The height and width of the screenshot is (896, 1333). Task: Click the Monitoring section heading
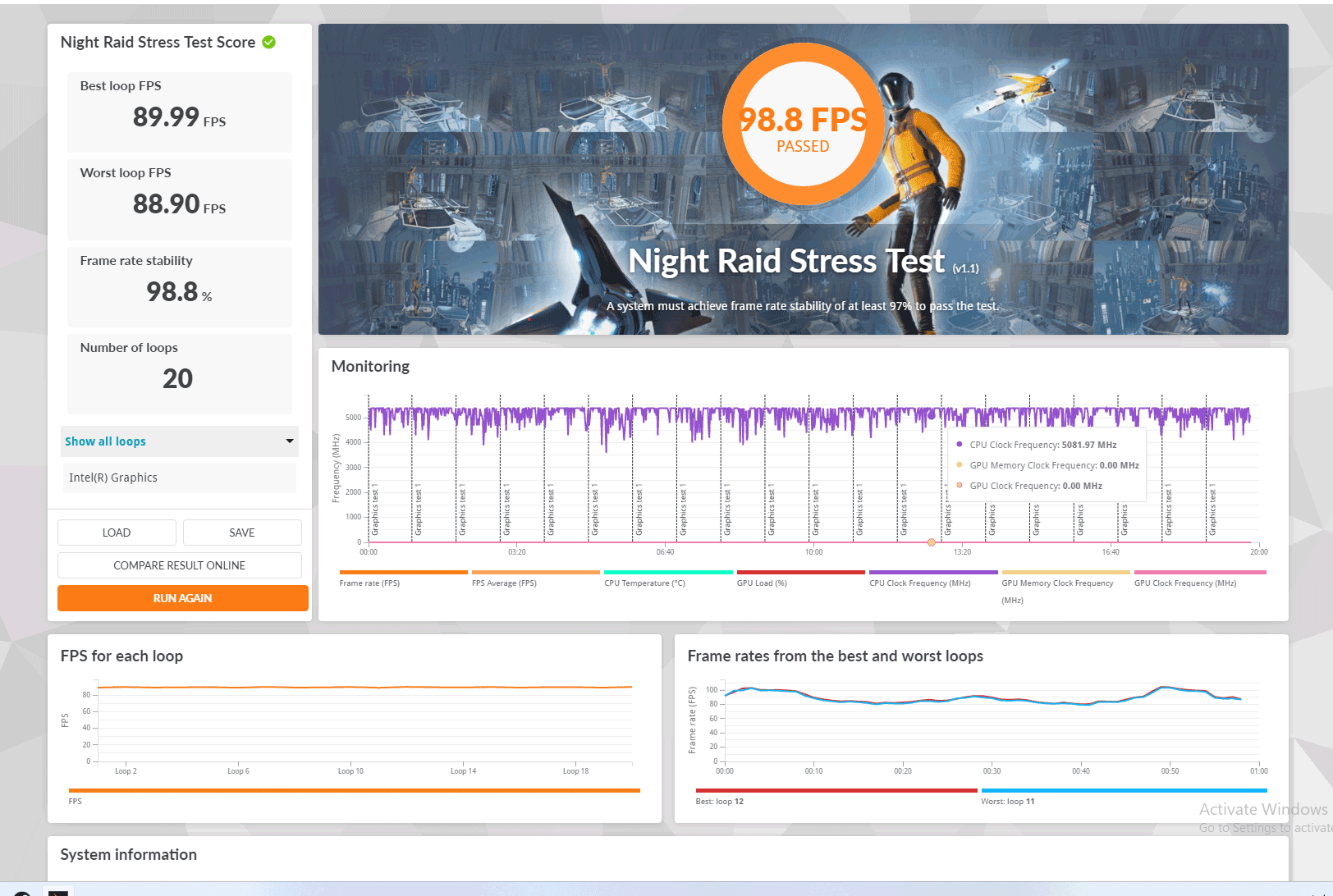[x=370, y=367]
